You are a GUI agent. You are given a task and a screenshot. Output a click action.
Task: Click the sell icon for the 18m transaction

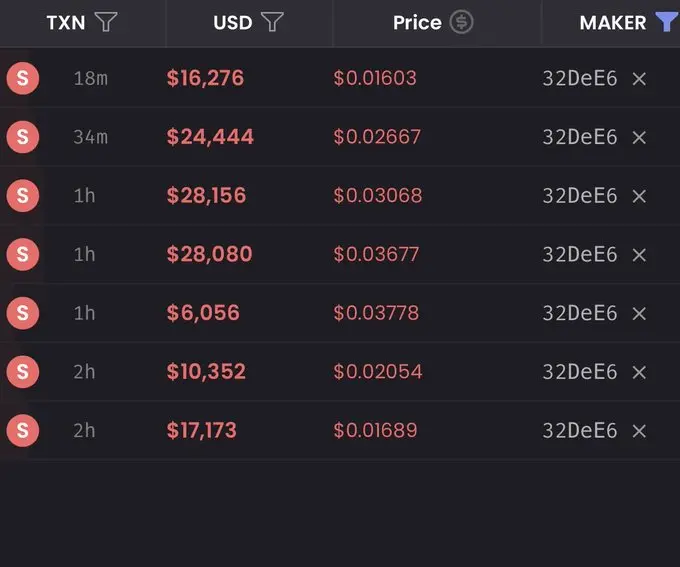[23, 79]
